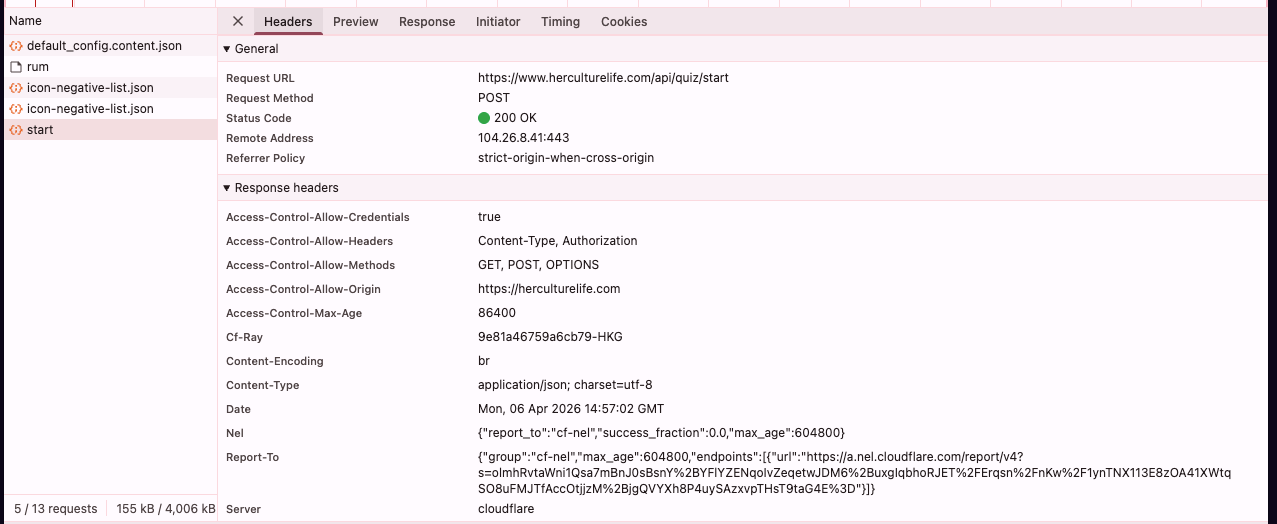This screenshot has width=1277, height=524.
Task: Click the Access-Control-Allow-Origin value
Action: click(x=549, y=289)
